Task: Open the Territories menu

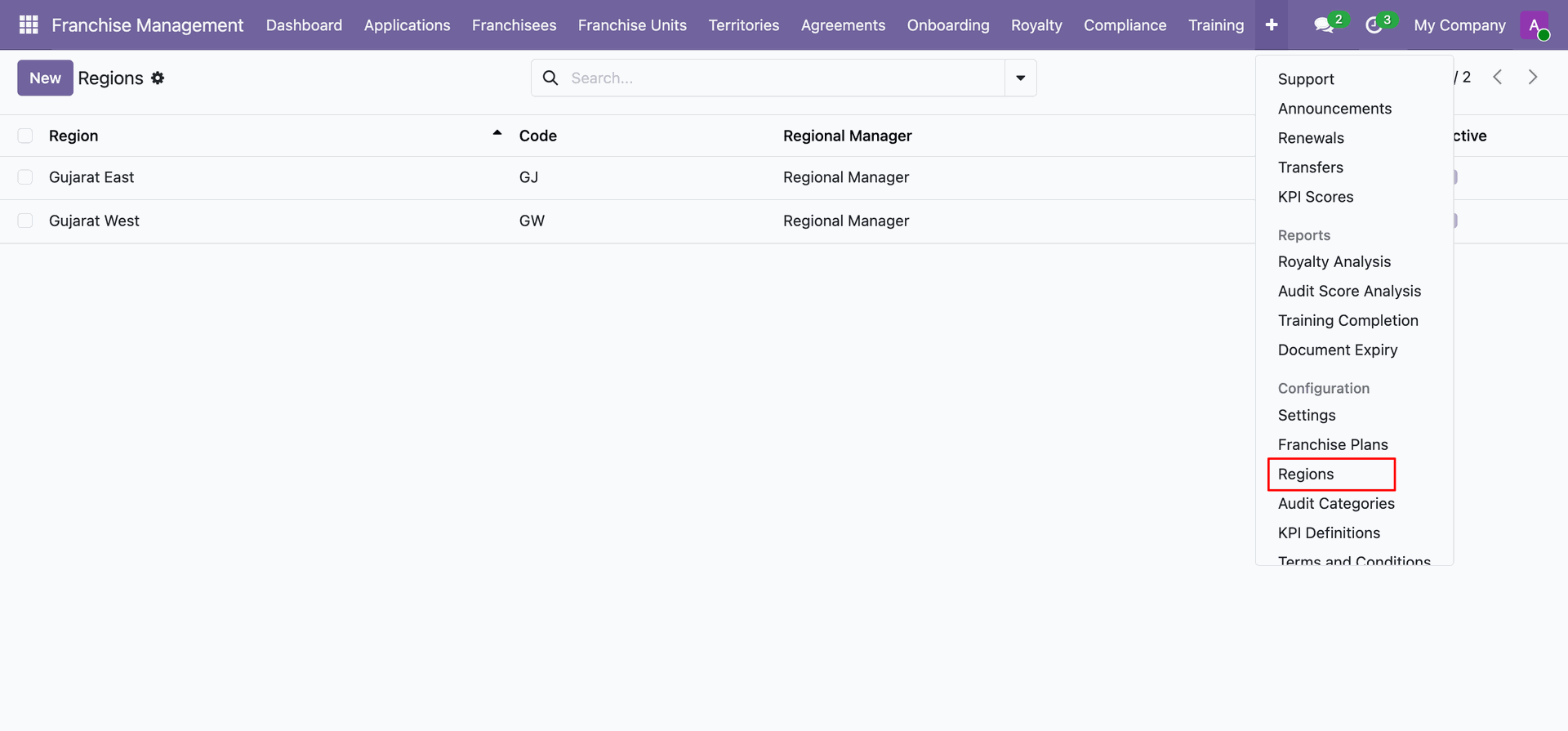Action: tap(744, 25)
